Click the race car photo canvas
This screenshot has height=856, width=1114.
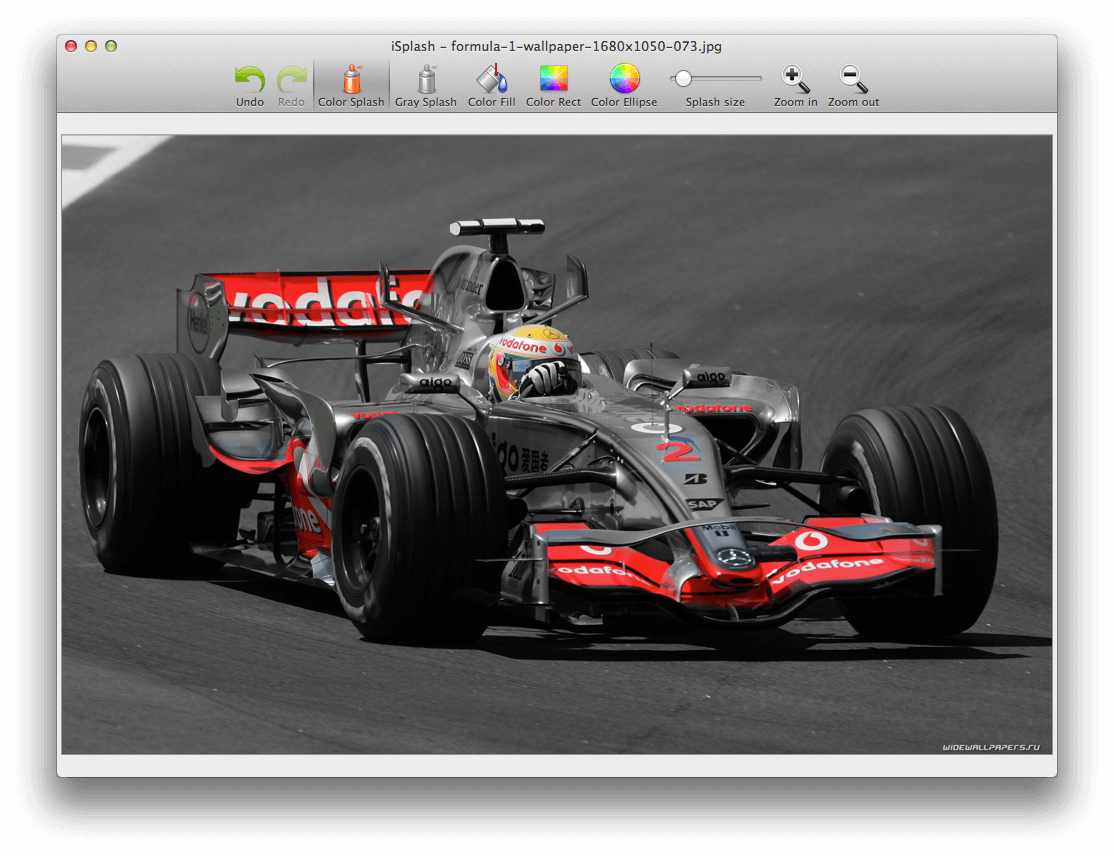(x=557, y=444)
